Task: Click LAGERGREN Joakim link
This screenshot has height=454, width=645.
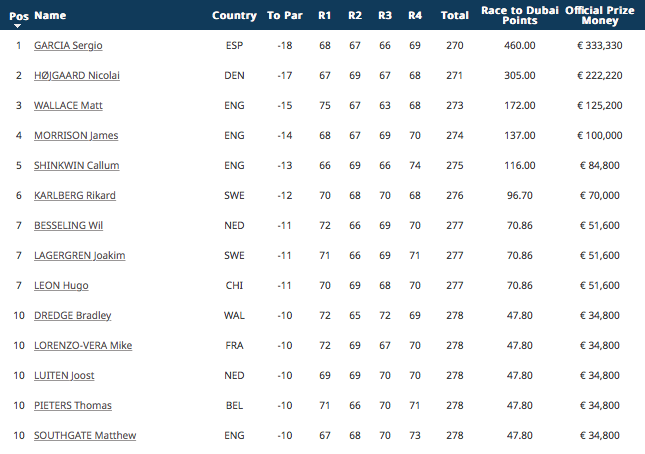Action: [x=80, y=256]
